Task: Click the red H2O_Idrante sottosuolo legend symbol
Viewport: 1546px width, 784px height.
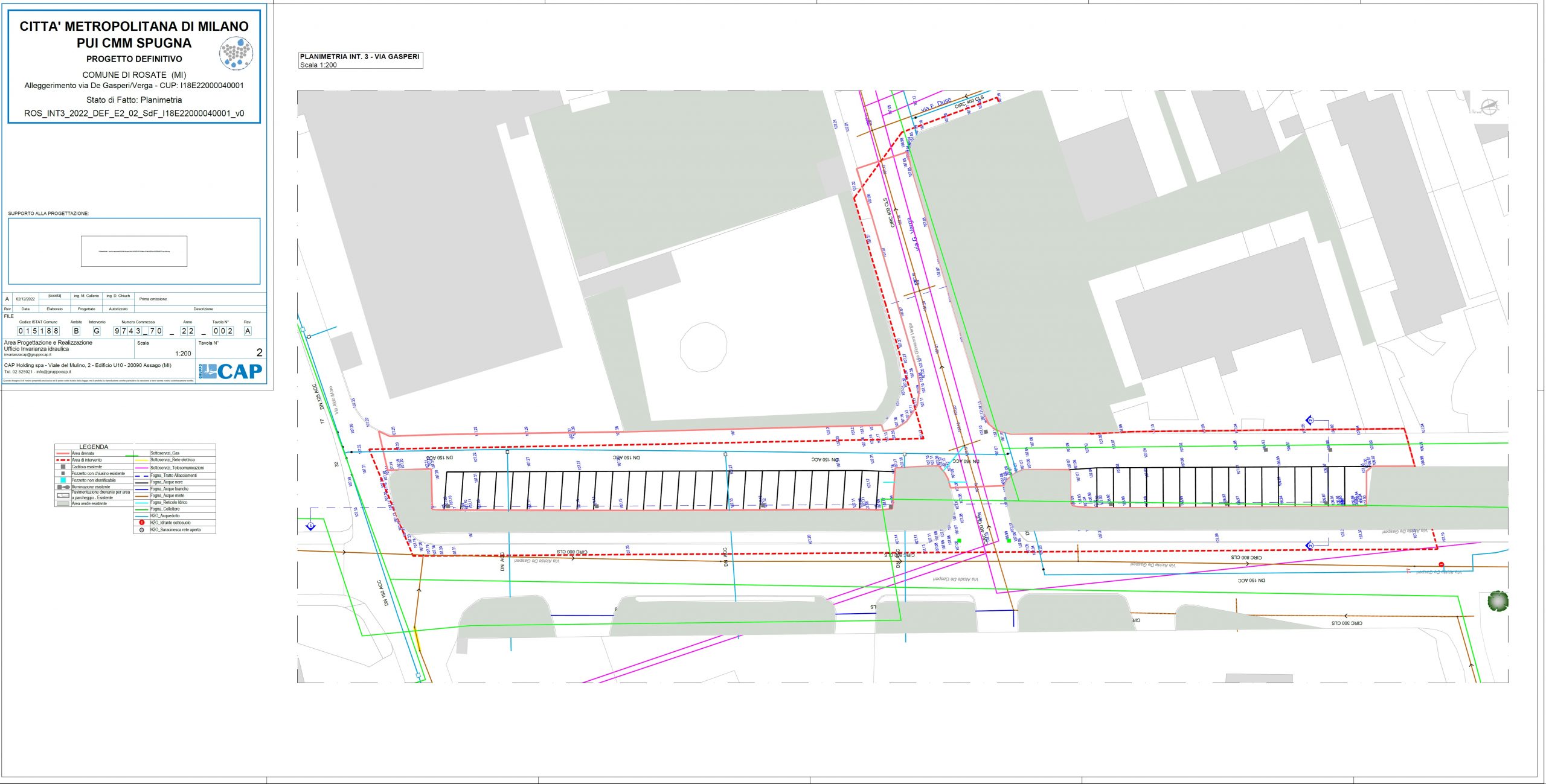Action: [141, 523]
